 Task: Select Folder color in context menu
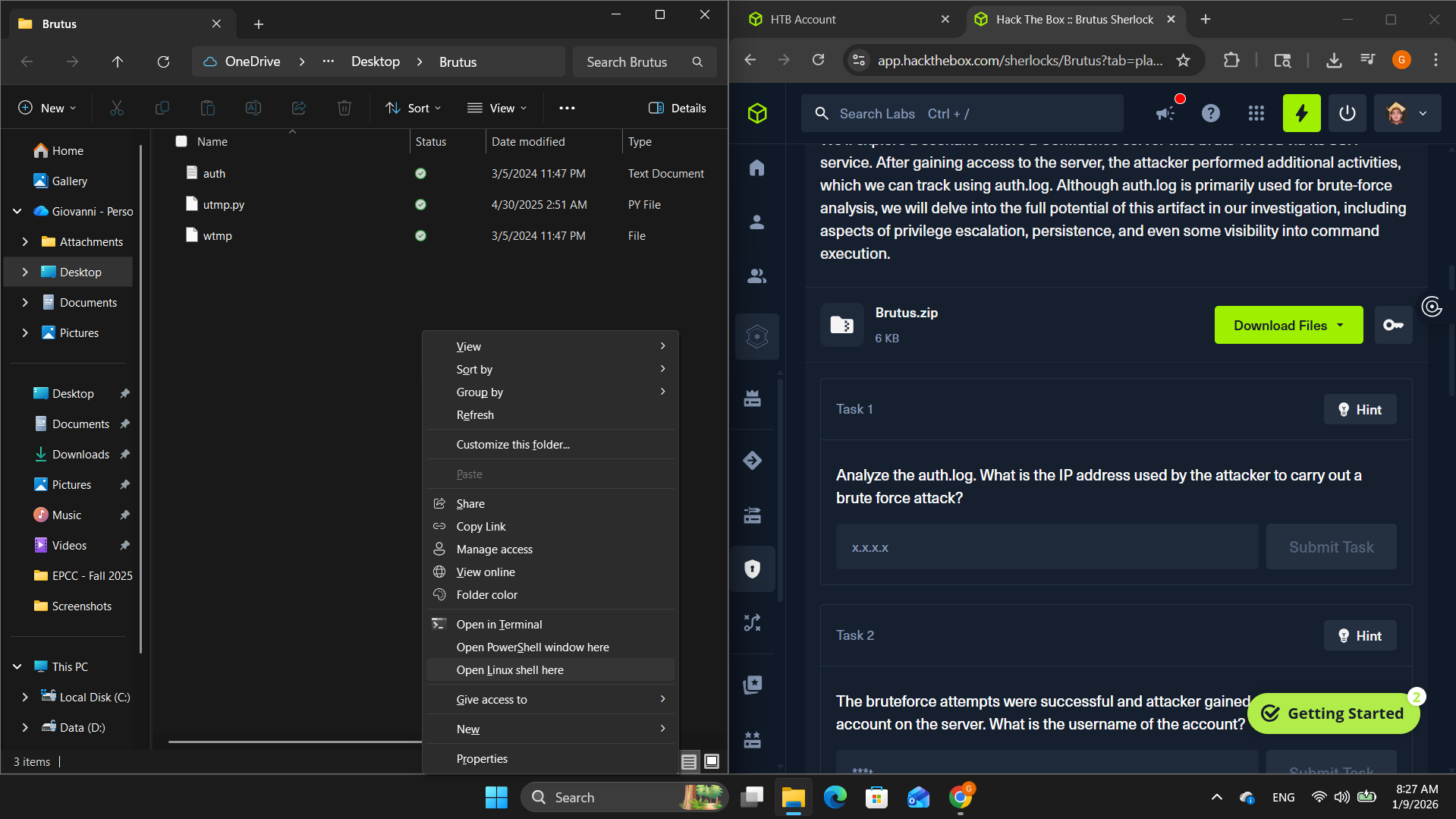[550, 594]
